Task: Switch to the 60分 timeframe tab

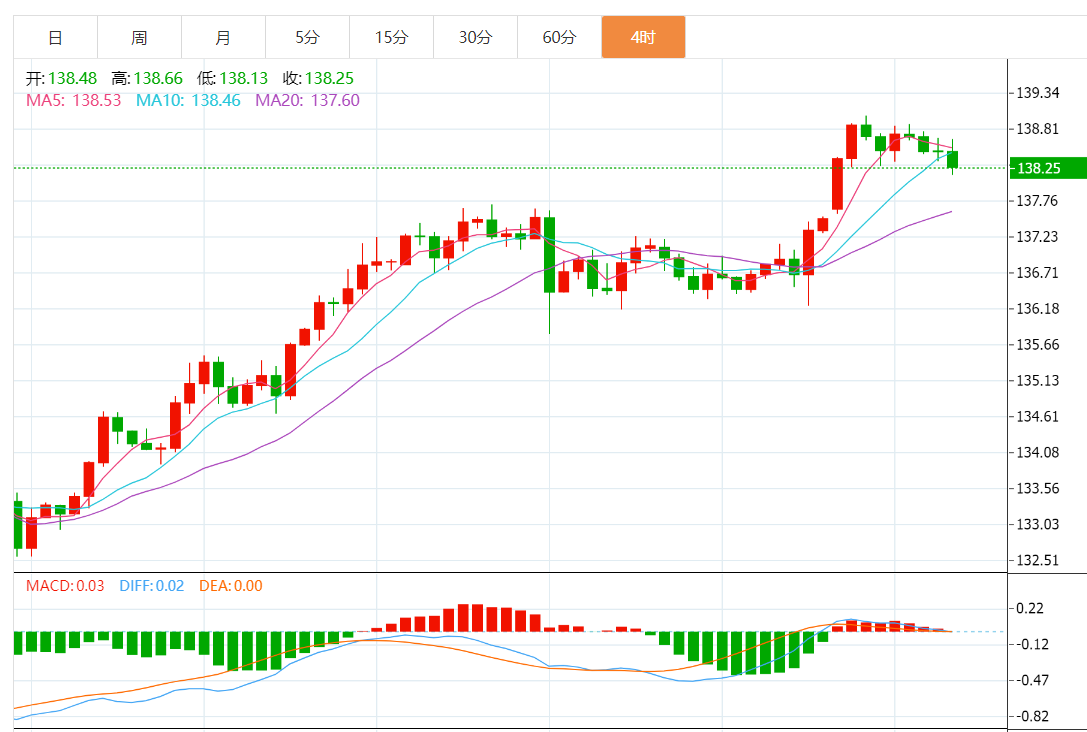Action: tap(559, 38)
